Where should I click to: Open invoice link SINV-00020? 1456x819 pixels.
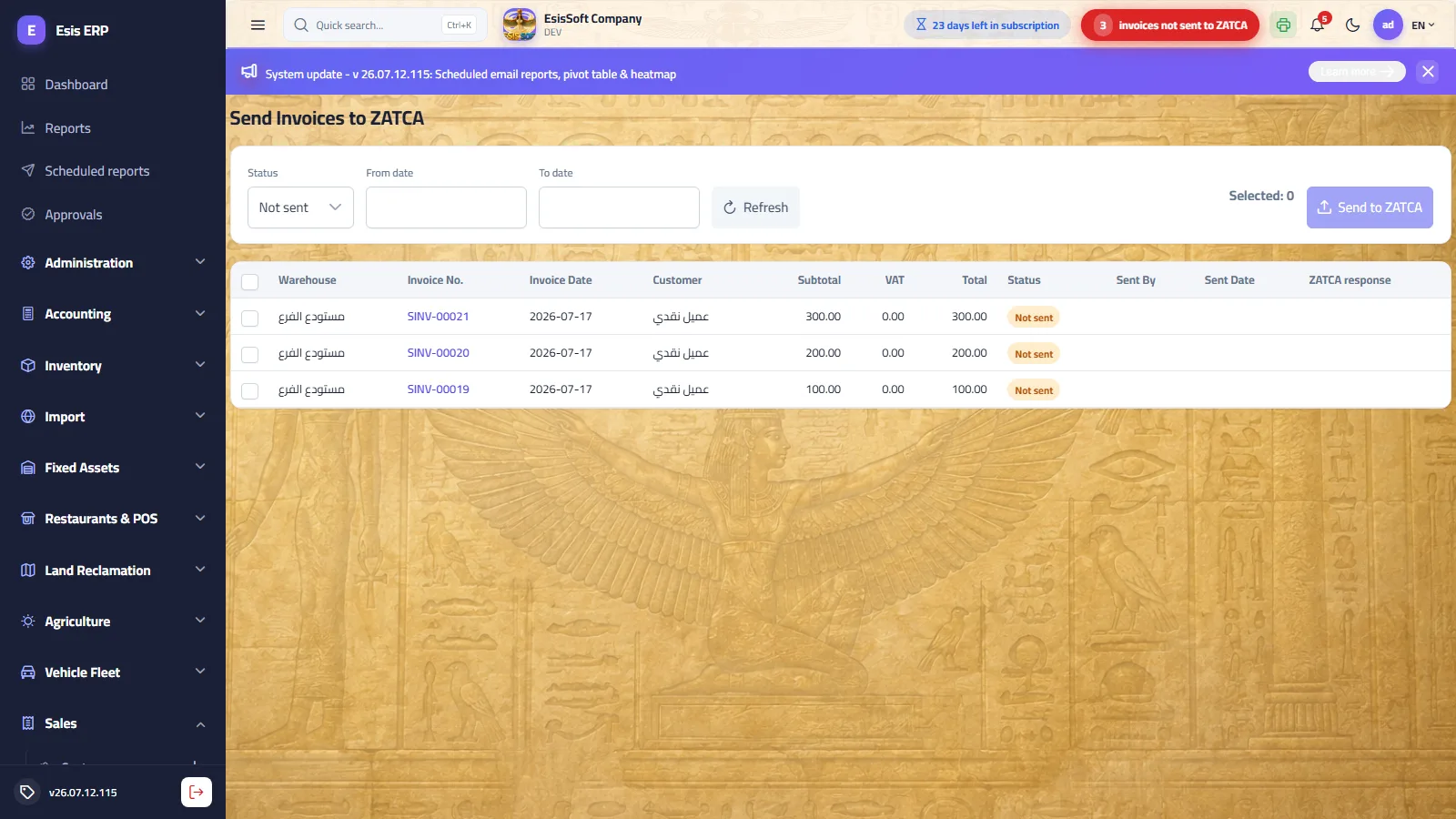[x=438, y=353]
